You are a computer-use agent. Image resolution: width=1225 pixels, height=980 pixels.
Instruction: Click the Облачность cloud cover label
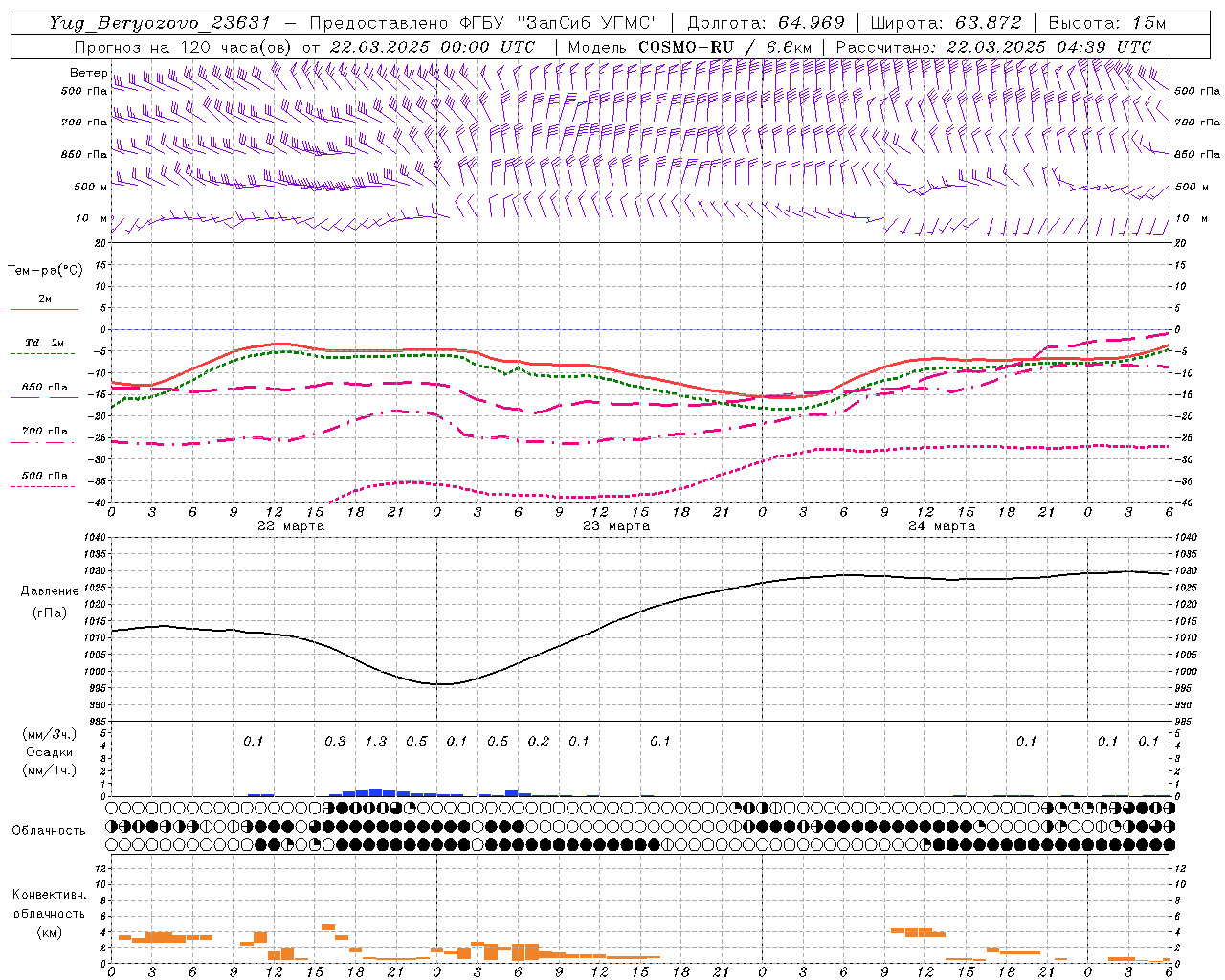(x=49, y=831)
